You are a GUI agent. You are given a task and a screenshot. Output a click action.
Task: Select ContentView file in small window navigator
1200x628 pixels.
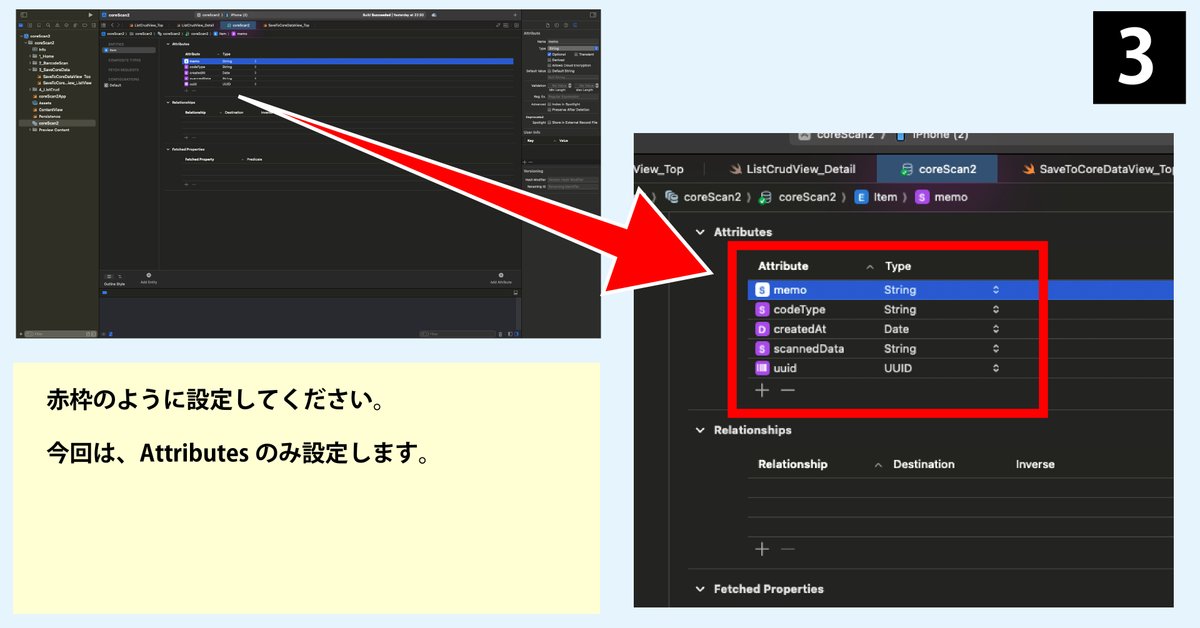pos(50,110)
